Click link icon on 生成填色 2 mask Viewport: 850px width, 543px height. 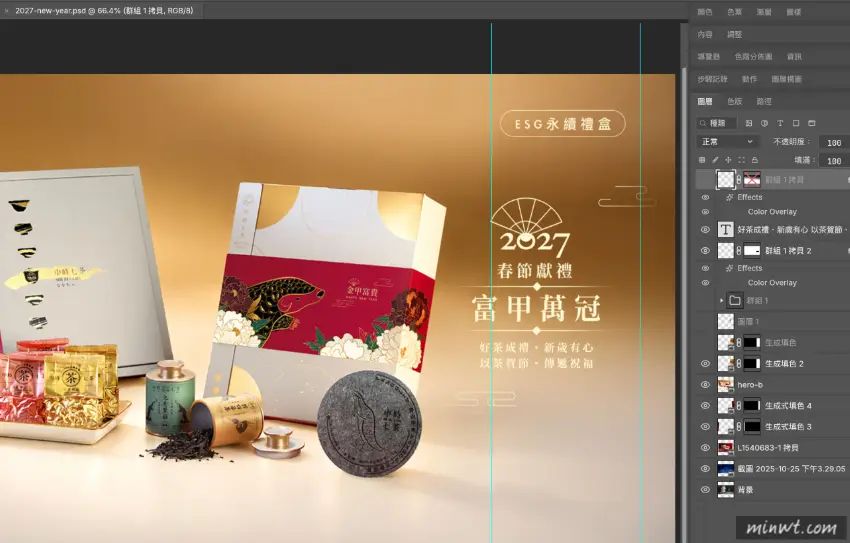point(738,364)
